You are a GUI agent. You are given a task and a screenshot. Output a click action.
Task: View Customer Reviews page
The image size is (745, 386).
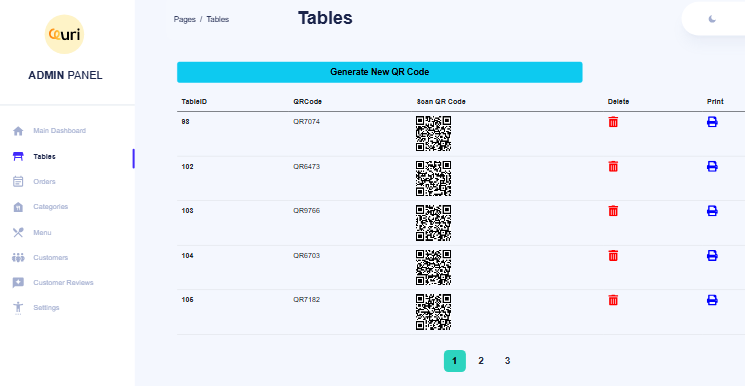[63, 282]
